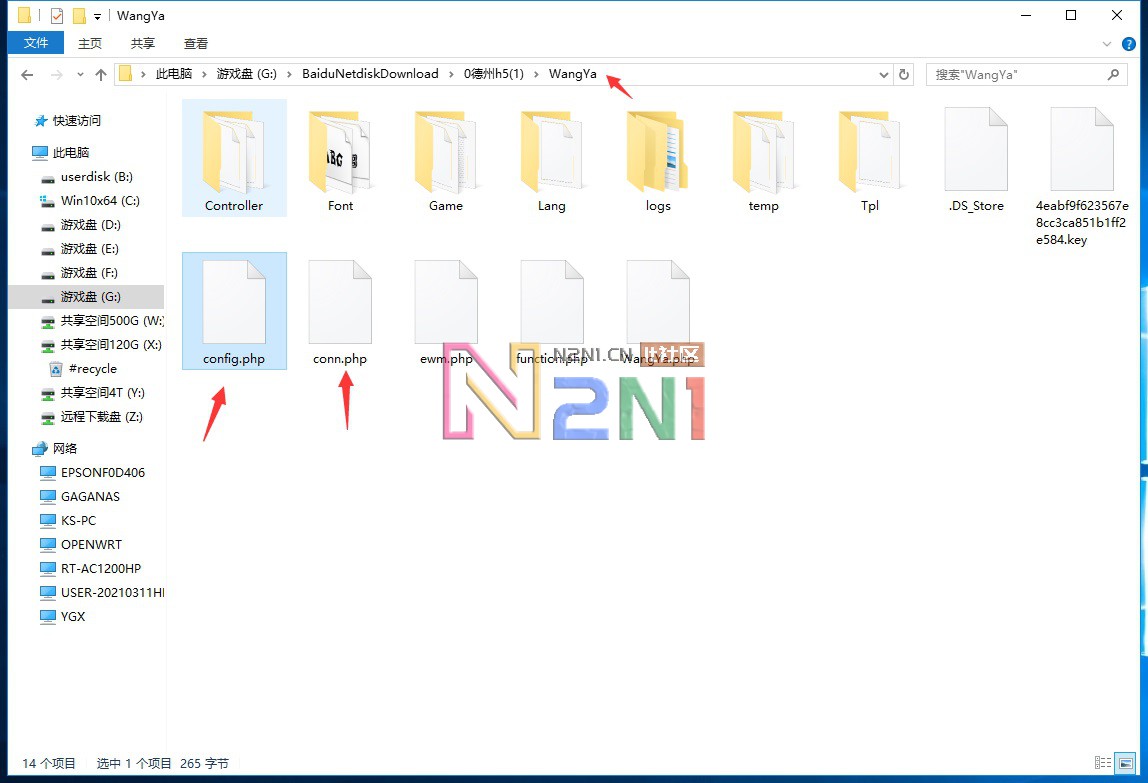Open the 文件 menu
The width and height of the screenshot is (1148, 783).
click(36, 43)
